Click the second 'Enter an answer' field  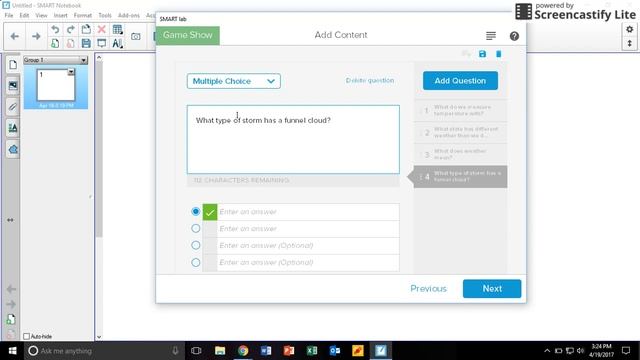pyautogui.click(x=308, y=229)
